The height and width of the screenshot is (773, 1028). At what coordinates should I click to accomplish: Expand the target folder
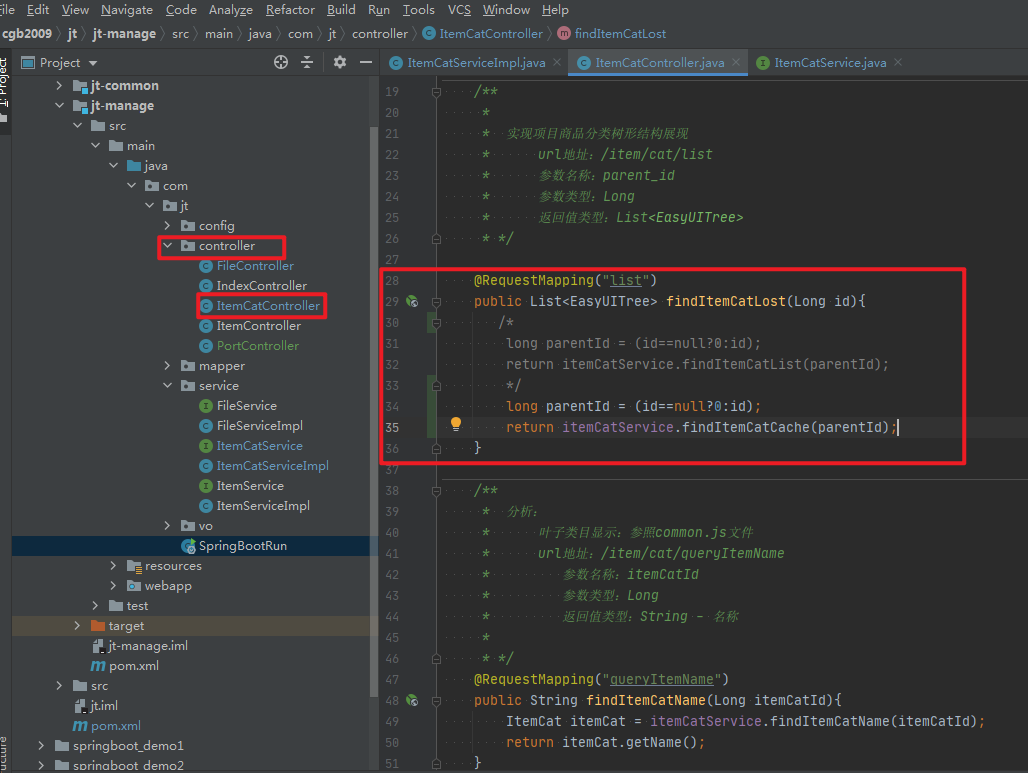[77, 625]
